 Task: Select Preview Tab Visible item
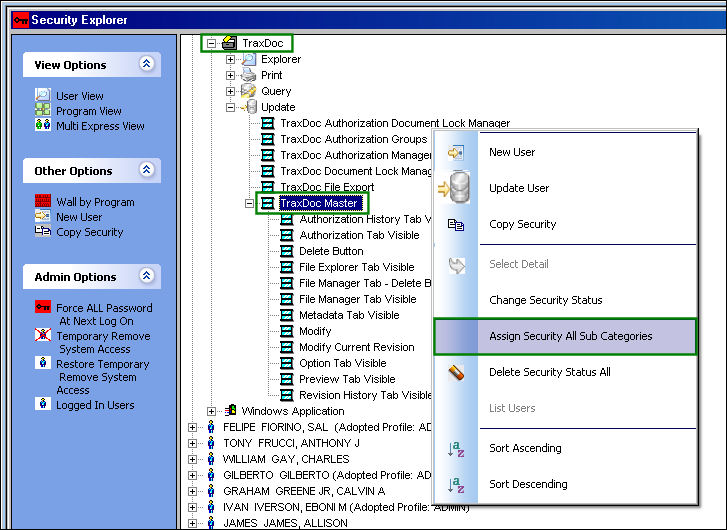[347, 379]
